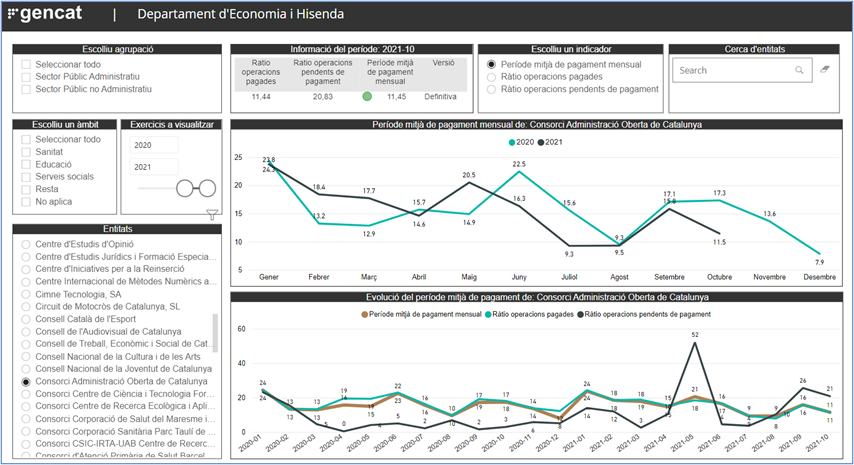The height and width of the screenshot is (465, 854).
Task: Click the 2020 start year field
Action: [154, 145]
